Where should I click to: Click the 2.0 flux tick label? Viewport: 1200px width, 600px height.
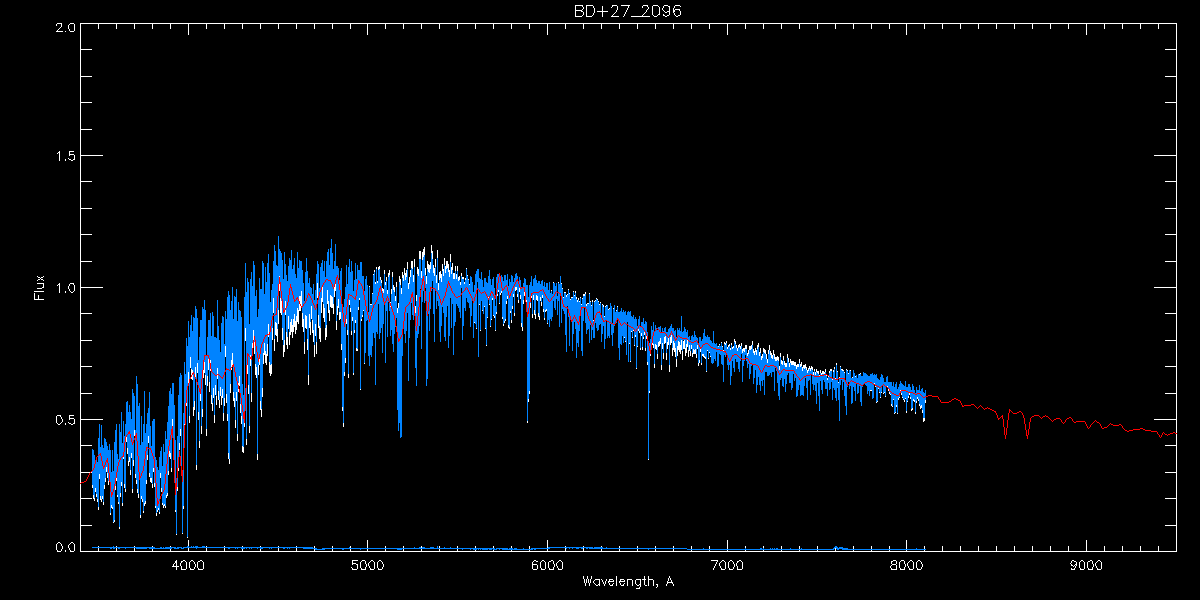point(65,27)
